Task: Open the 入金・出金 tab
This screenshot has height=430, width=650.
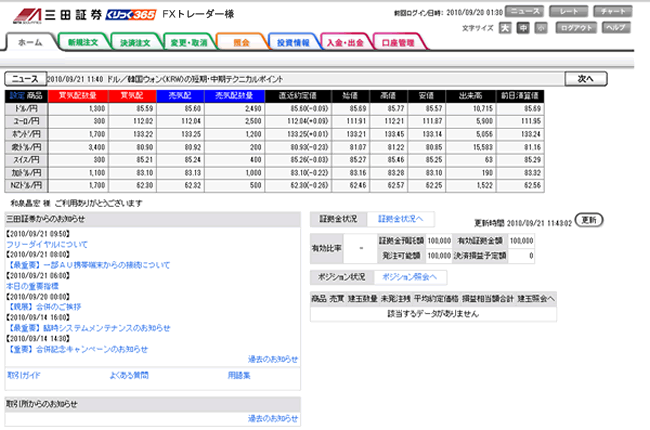Action: point(345,42)
